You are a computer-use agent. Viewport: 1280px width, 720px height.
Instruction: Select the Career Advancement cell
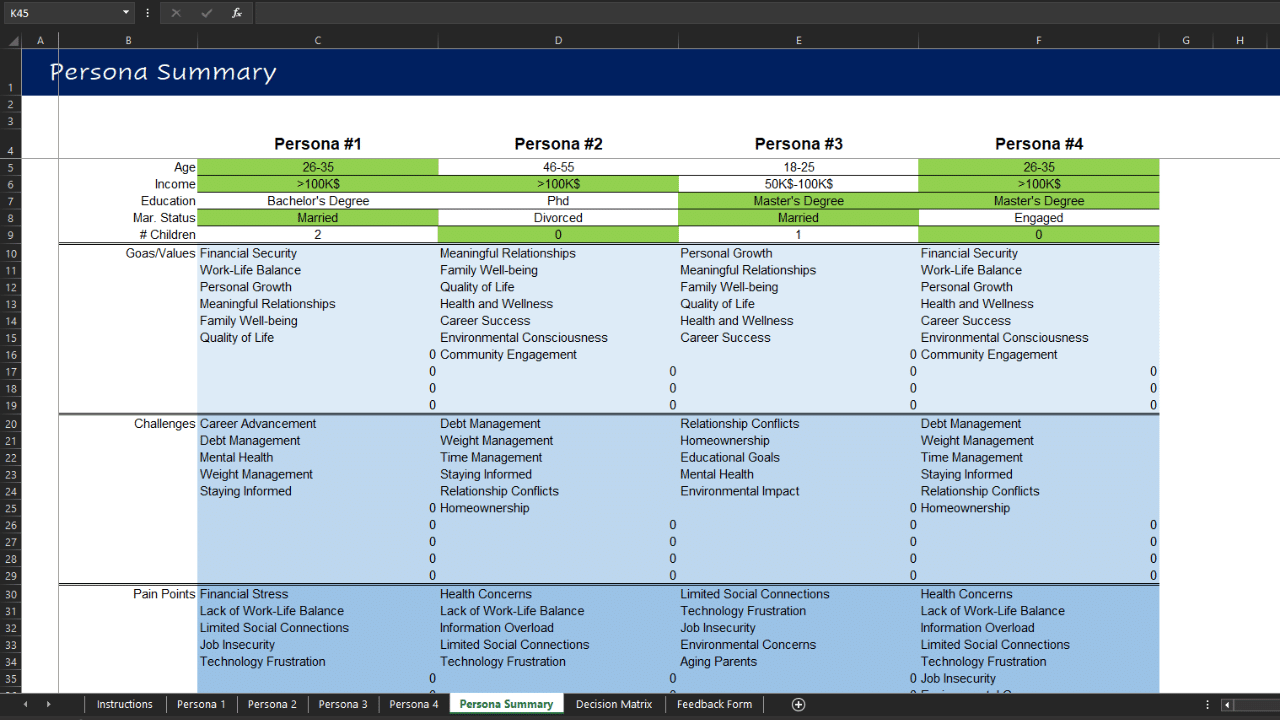click(318, 424)
